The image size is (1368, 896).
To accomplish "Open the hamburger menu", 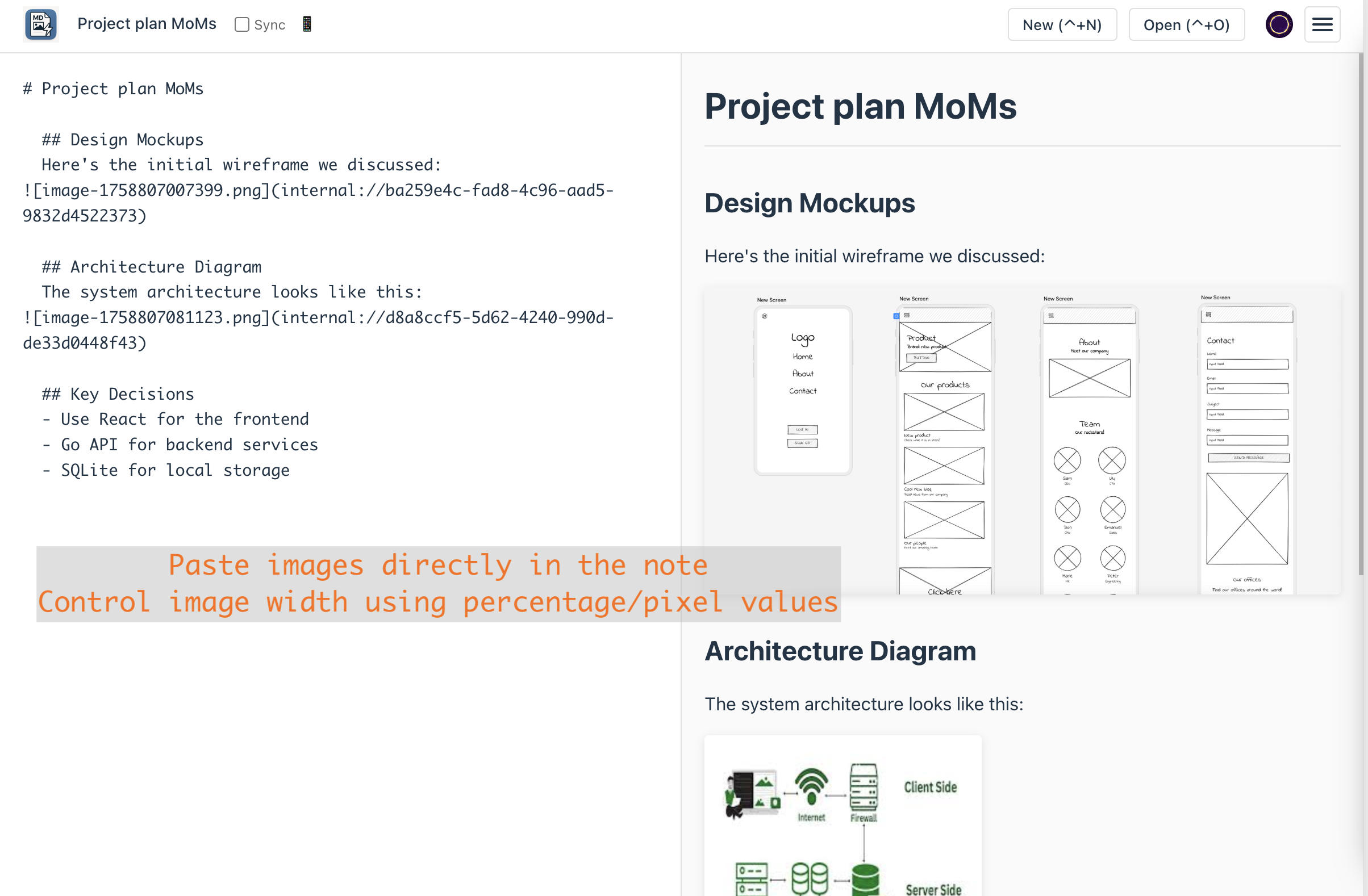I will (1322, 24).
